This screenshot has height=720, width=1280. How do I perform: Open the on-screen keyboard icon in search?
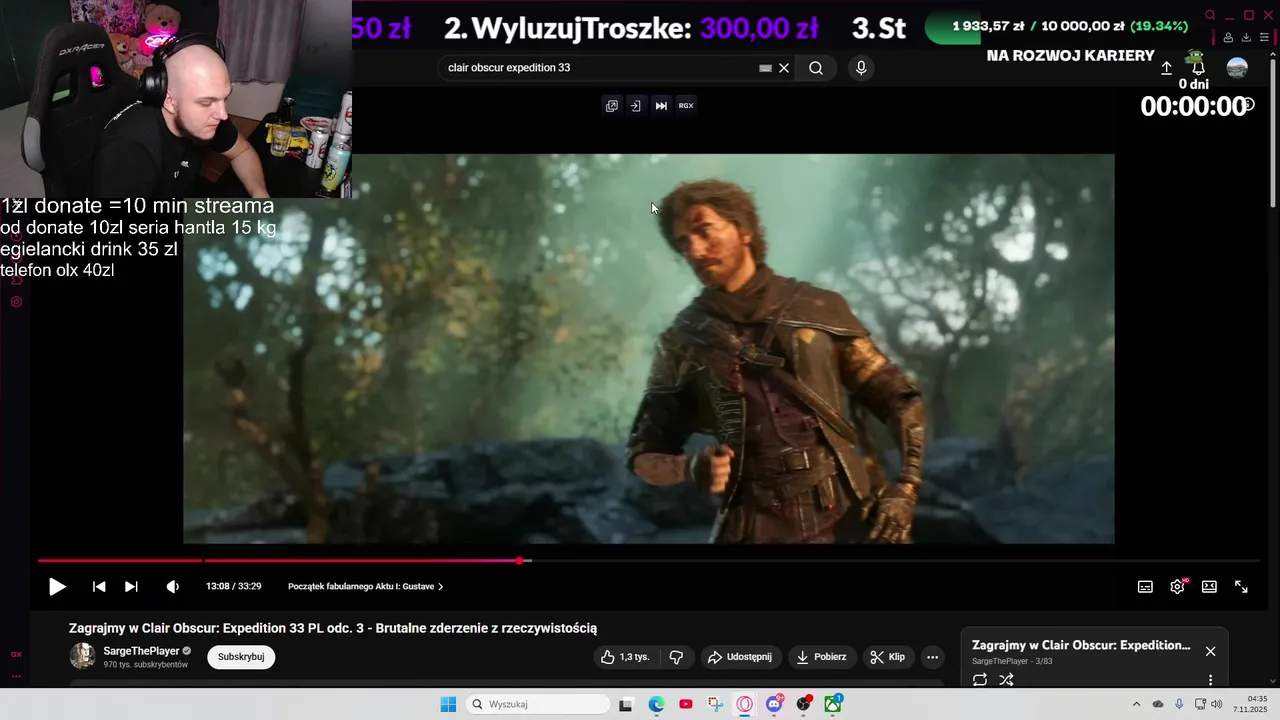[x=765, y=68]
